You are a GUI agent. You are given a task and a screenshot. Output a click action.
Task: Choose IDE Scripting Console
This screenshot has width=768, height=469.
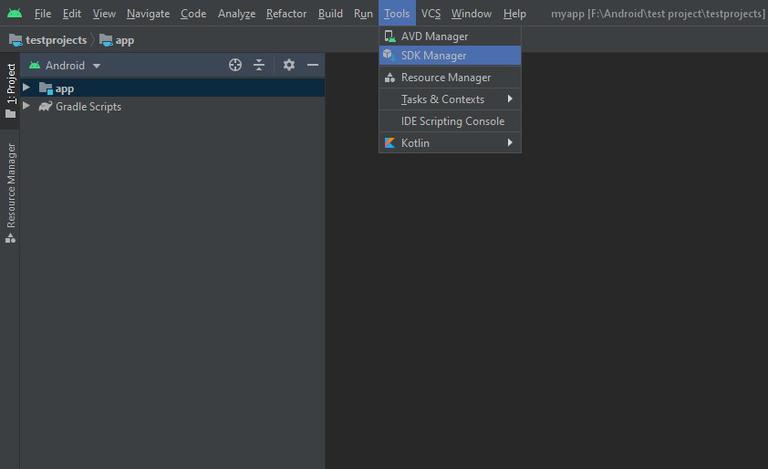[x=450, y=121]
